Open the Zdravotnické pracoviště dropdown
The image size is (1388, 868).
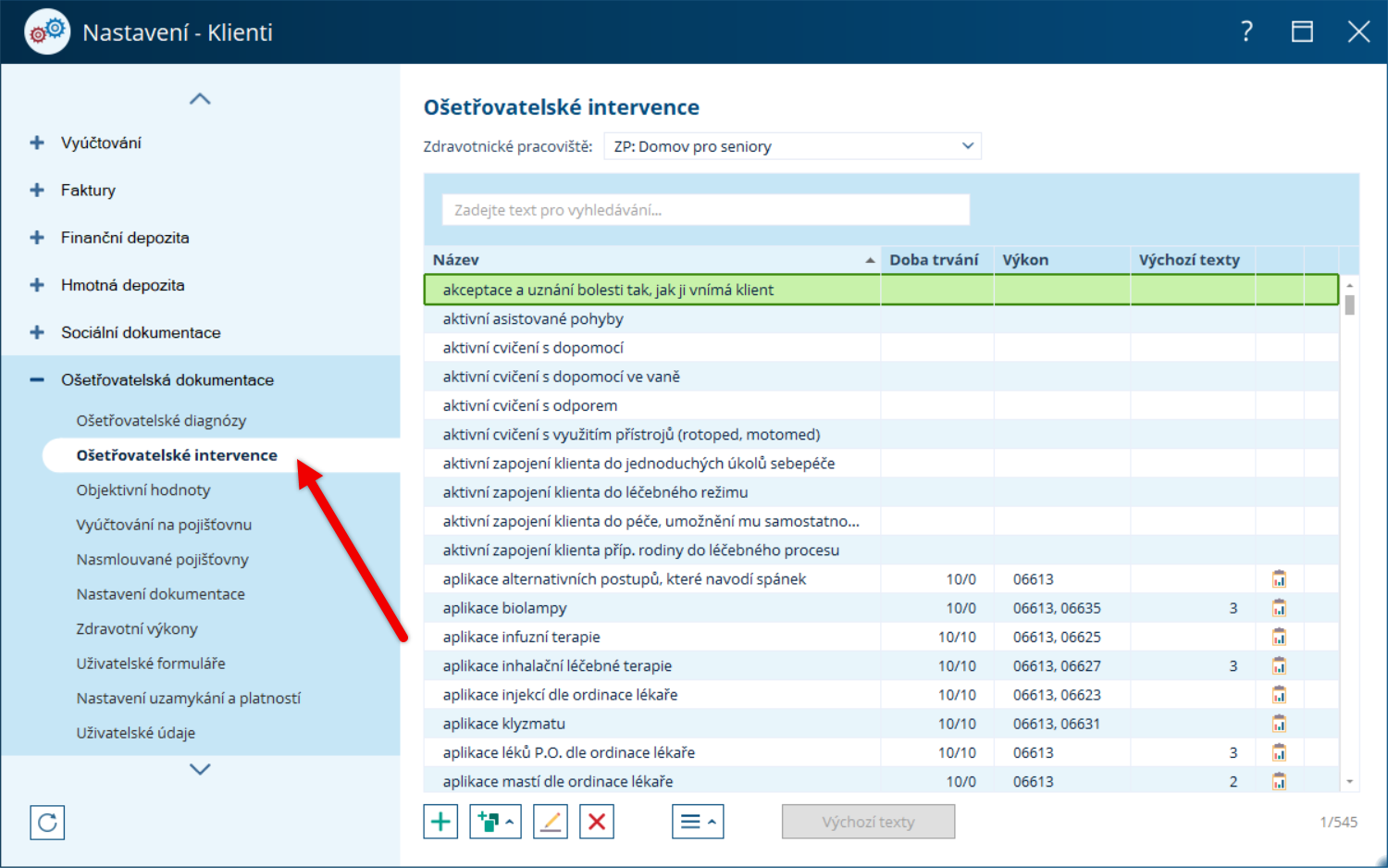coord(792,146)
